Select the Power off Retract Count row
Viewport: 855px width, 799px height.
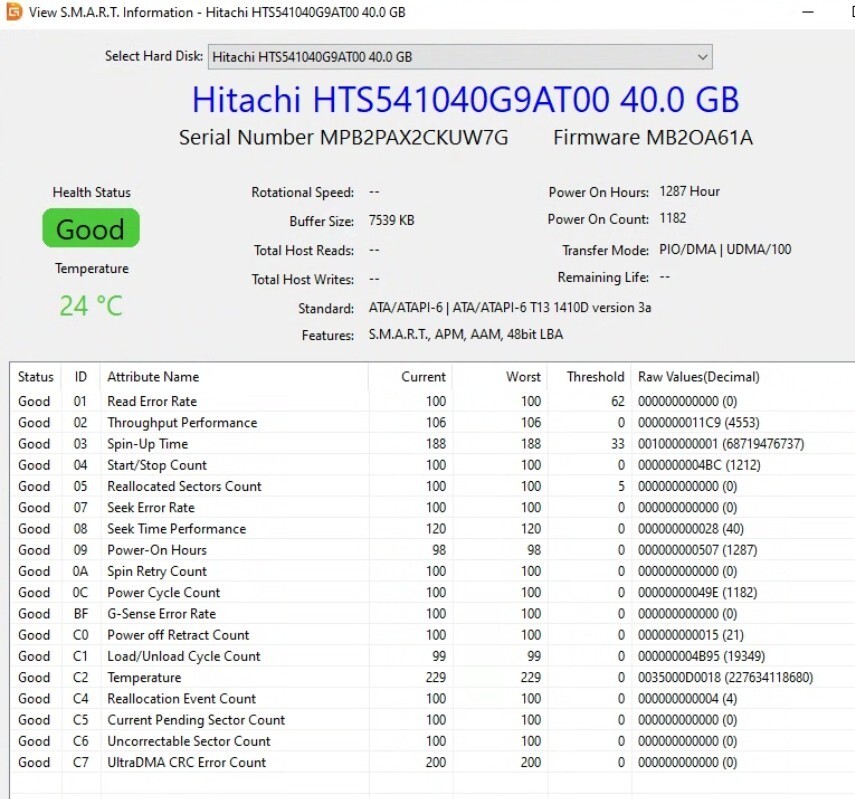click(x=432, y=635)
